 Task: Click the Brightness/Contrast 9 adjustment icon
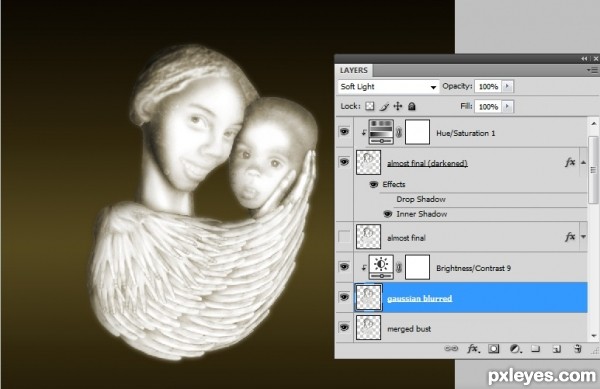click(x=381, y=267)
